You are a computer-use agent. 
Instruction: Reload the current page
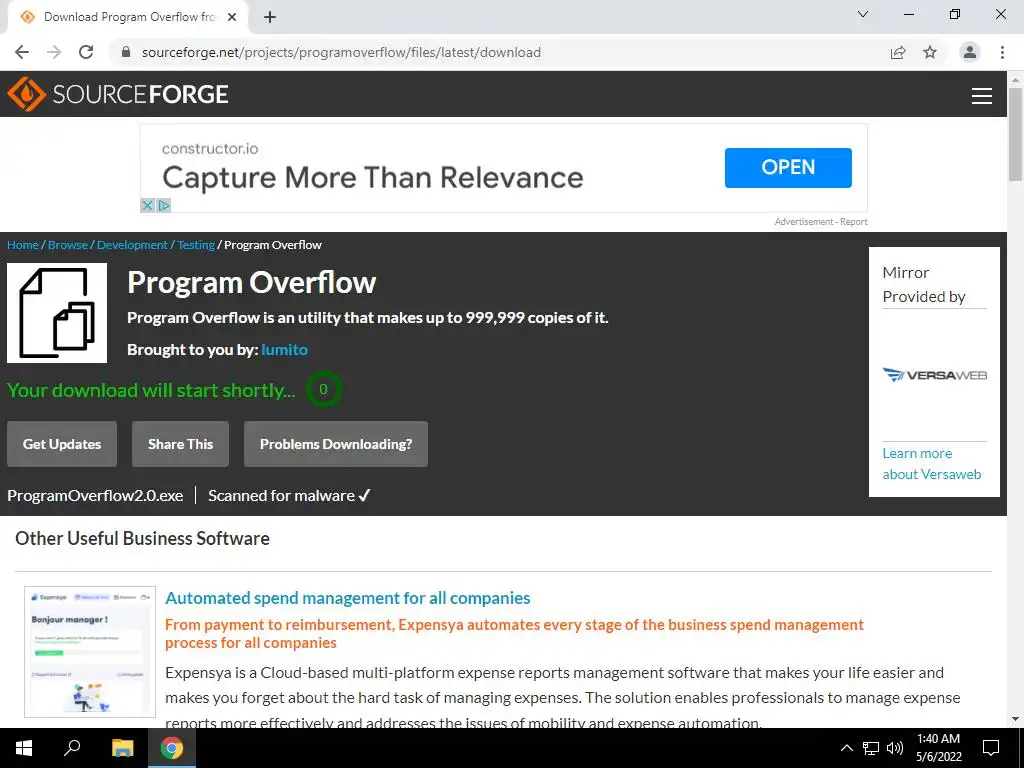pyautogui.click(x=86, y=52)
